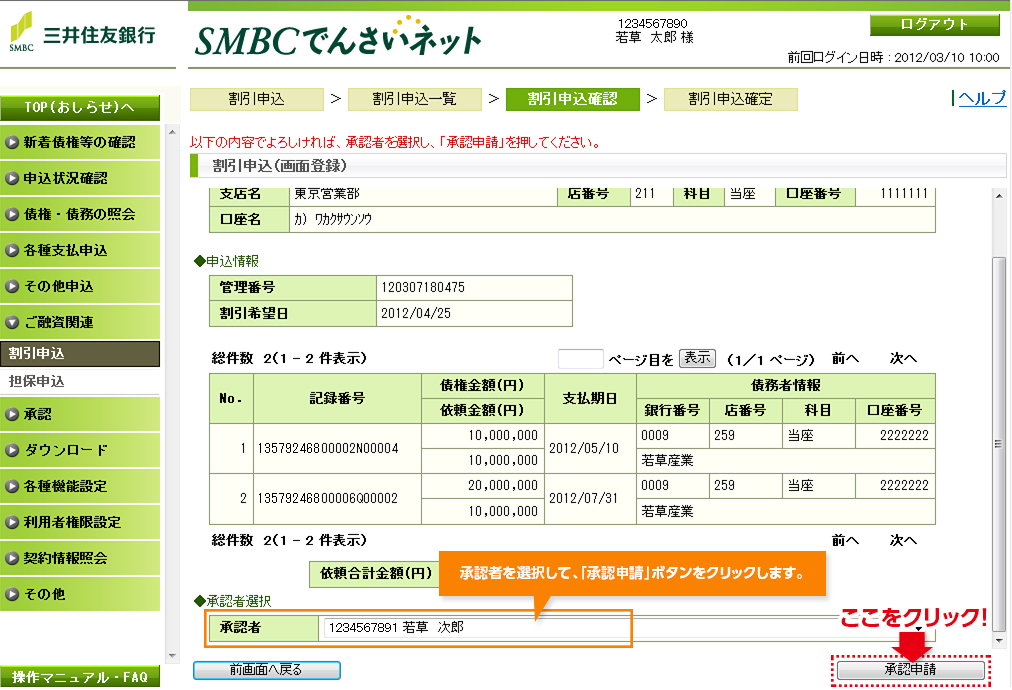Click branch name 東京営業部
Image resolution: width=1012 pixels, height=690 pixels.
pos(327,194)
